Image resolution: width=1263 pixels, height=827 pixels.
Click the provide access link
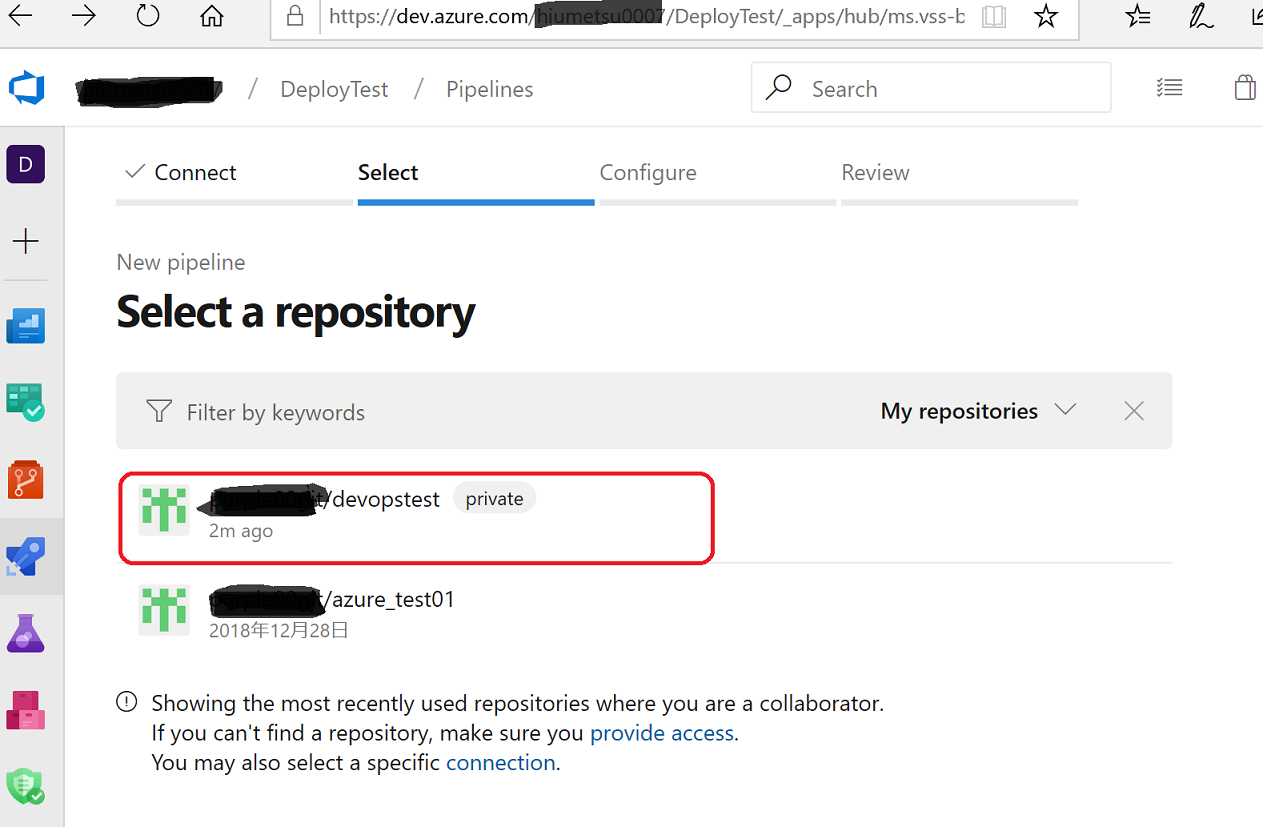661,732
